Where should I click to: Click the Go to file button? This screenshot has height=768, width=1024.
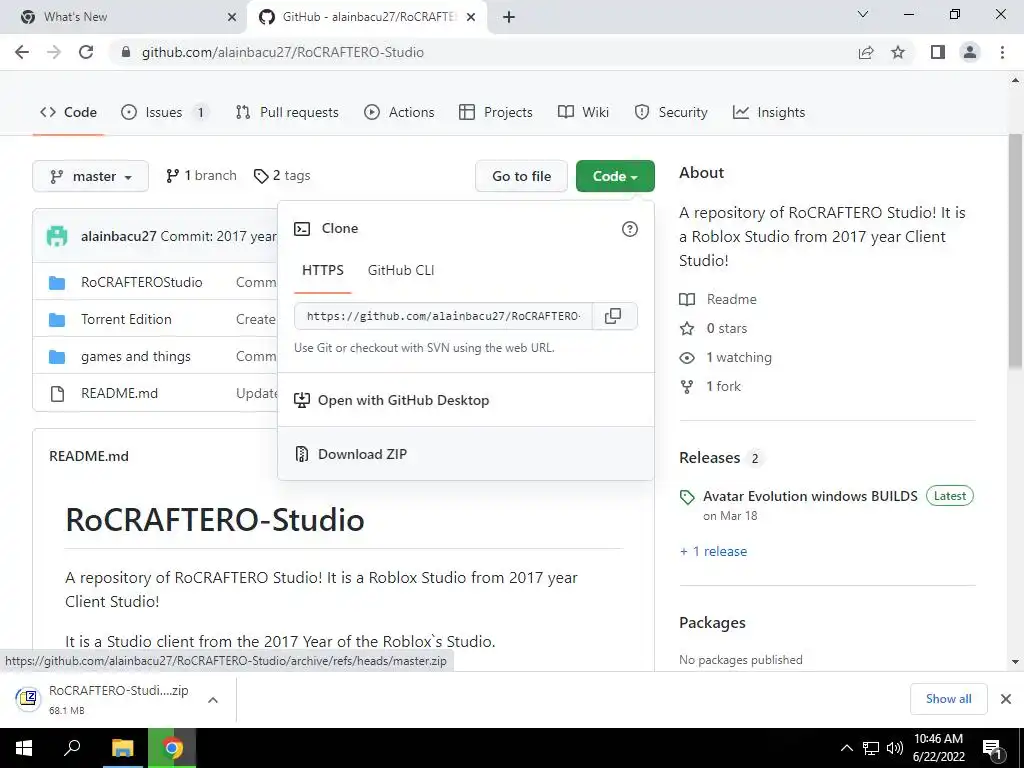(521, 176)
